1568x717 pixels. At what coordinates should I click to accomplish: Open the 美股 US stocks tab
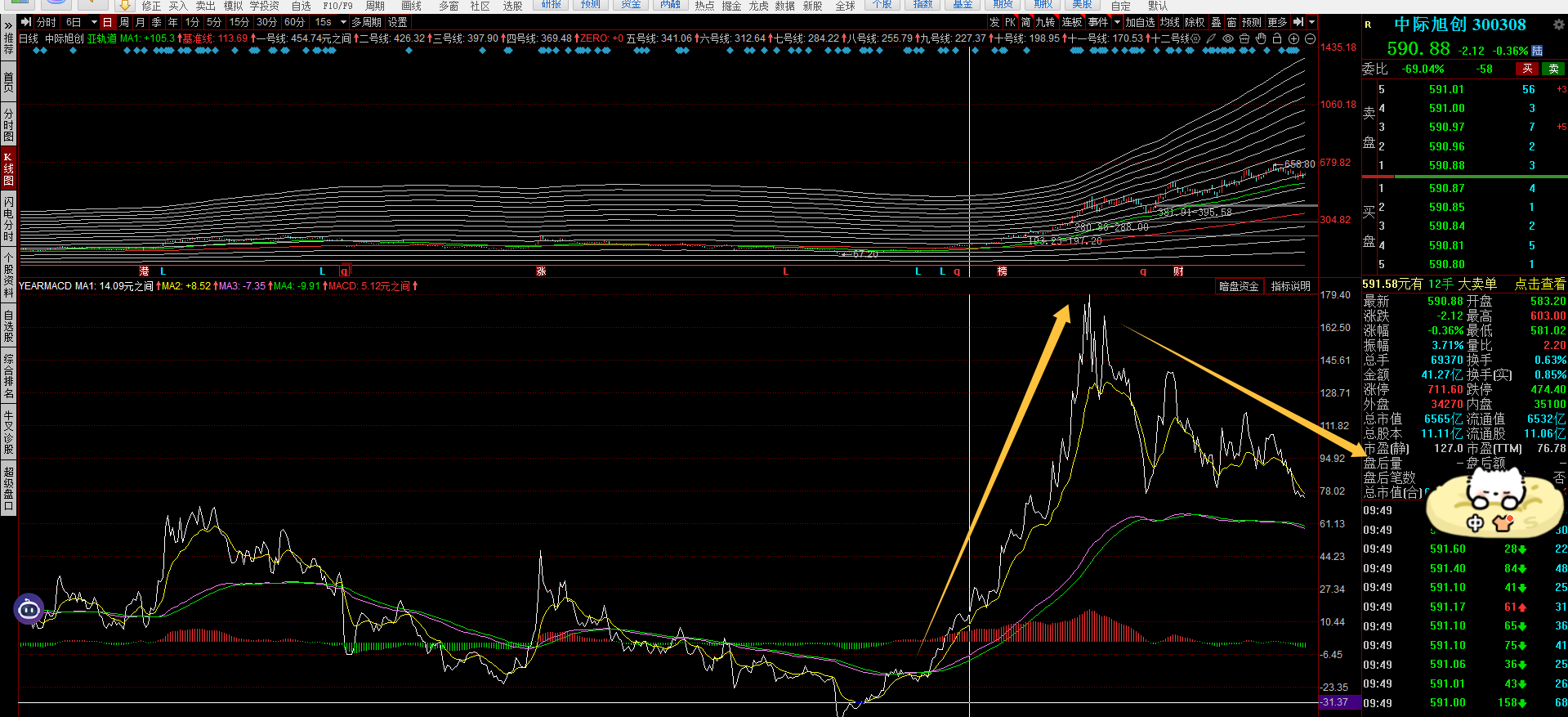1082,4
